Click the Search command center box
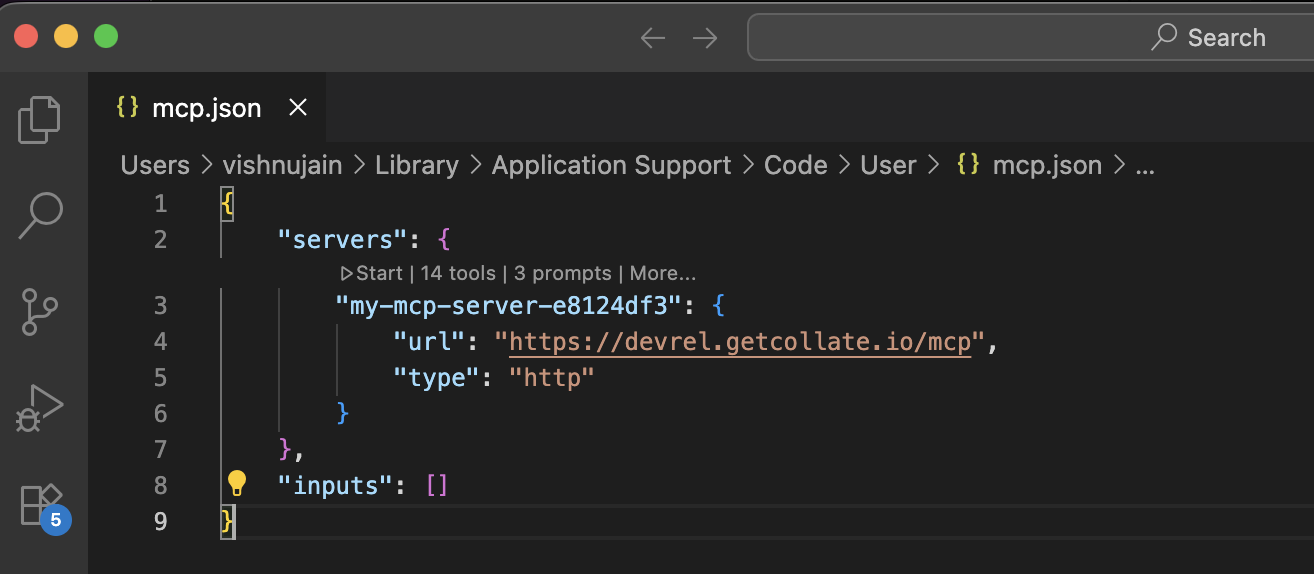 (x=1030, y=38)
